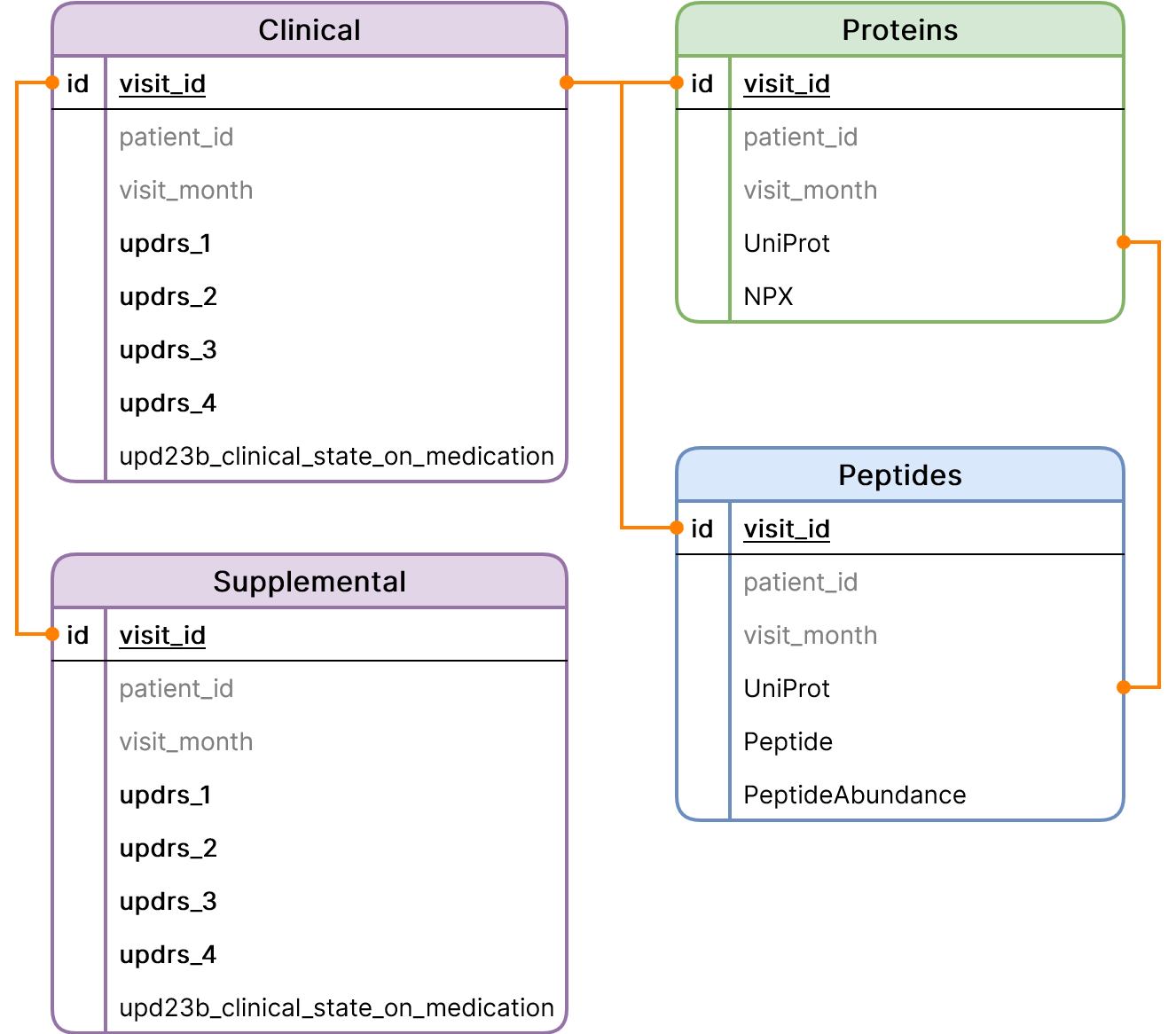
Task: Select the Supplemental table title
Action: pos(310,582)
